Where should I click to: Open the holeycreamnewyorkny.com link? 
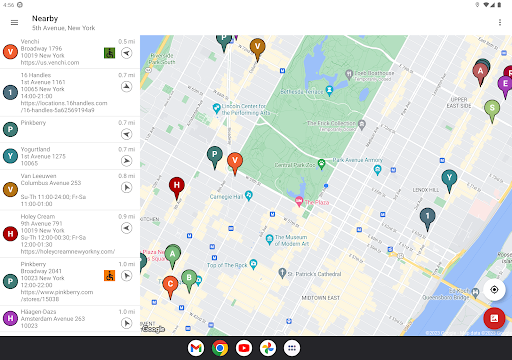[68, 252]
